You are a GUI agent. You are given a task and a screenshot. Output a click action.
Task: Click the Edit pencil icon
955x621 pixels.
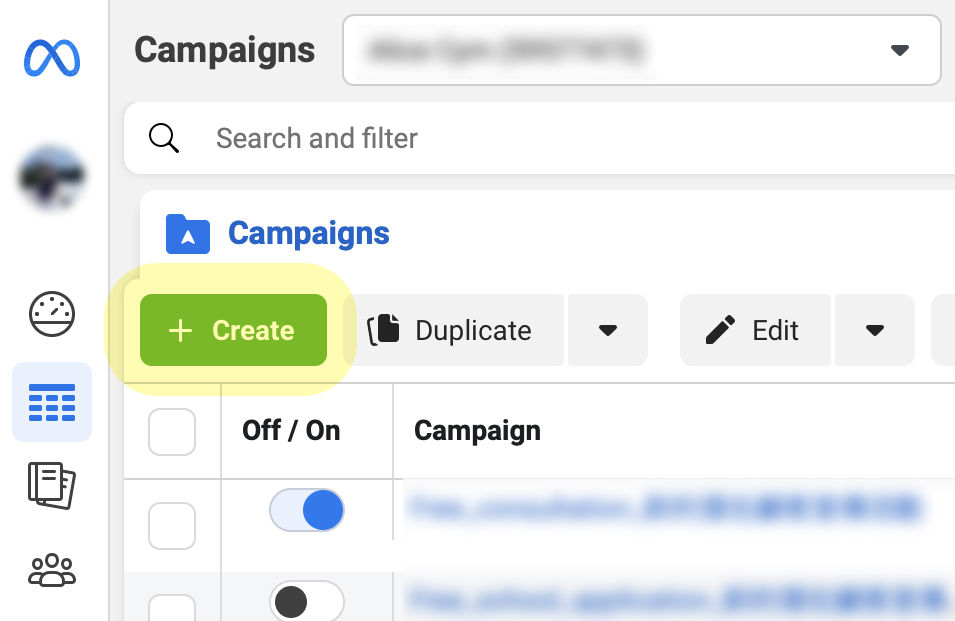coord(720,330)
